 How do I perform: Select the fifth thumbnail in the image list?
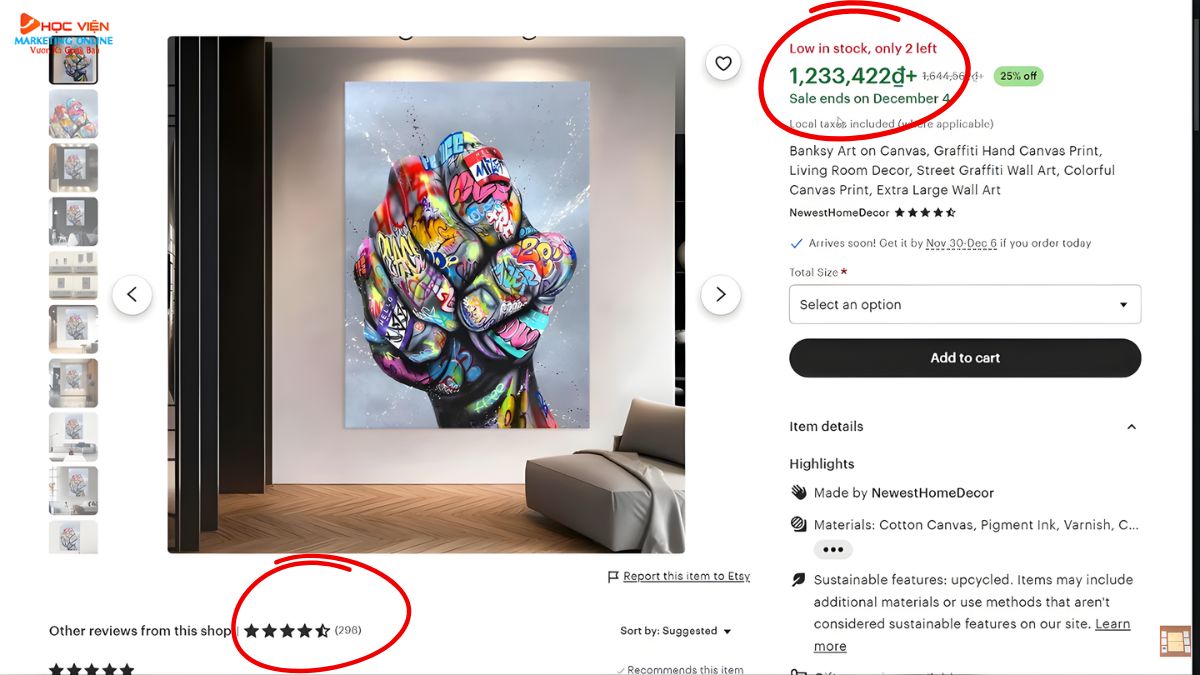(x=74, y=275)
